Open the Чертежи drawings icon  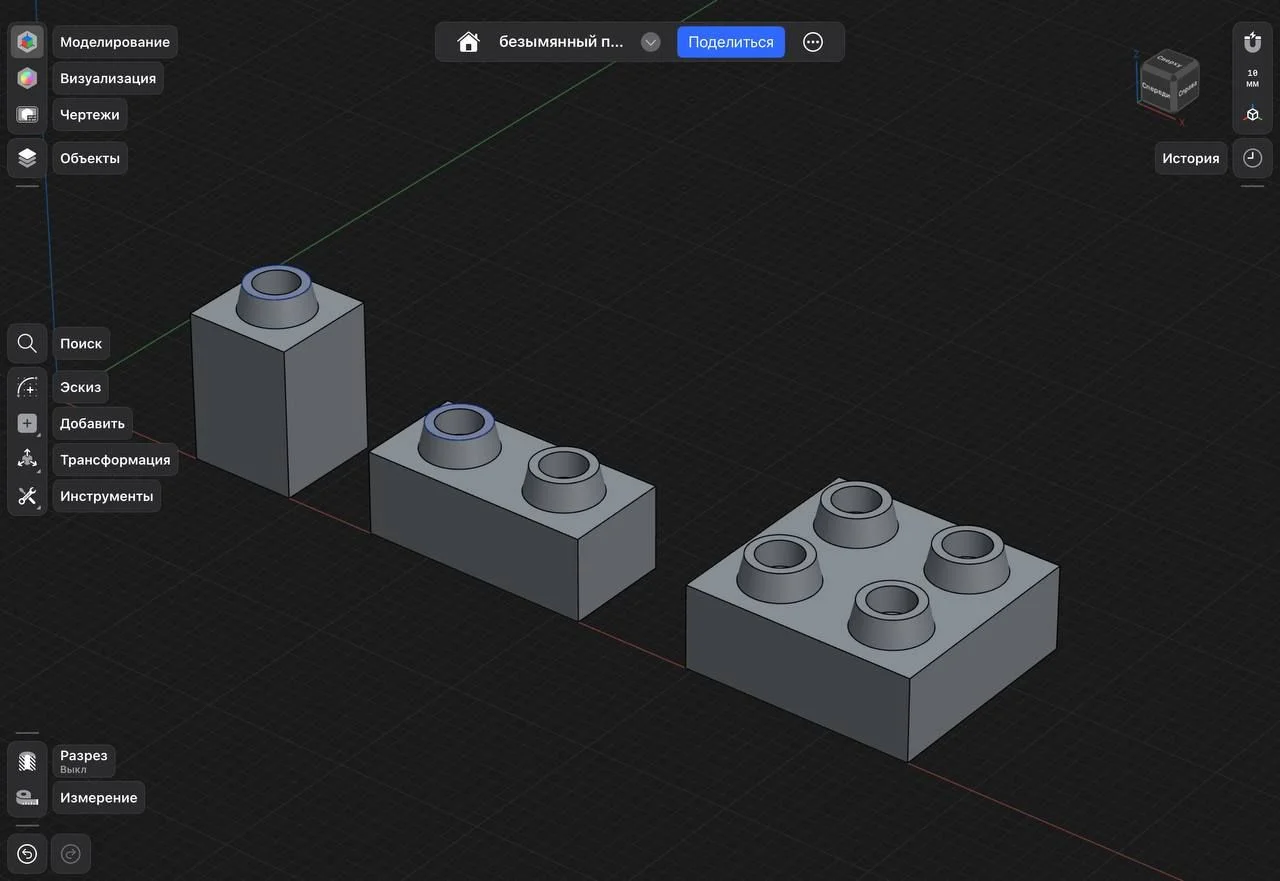click(x=27, y=114)
